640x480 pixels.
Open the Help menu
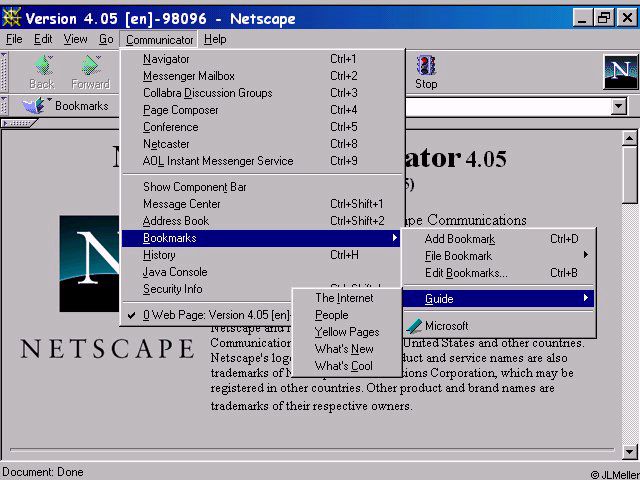[x=215, y=39]
